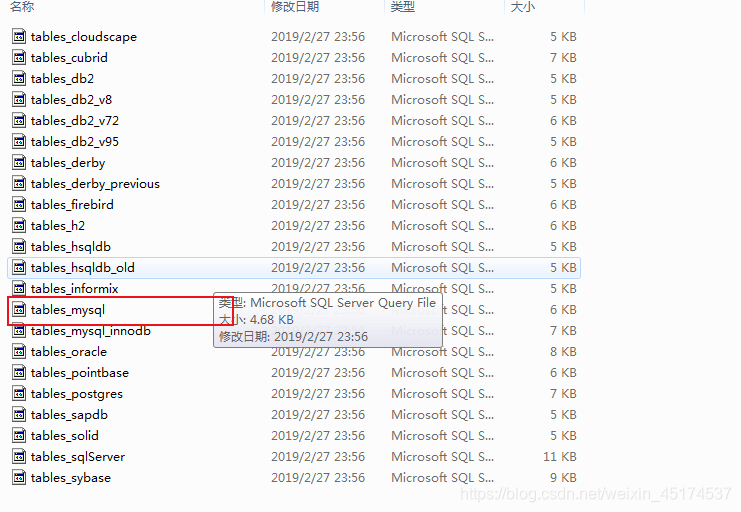
Task: Click the tables_oracle file icon
Action: [19, 351]
